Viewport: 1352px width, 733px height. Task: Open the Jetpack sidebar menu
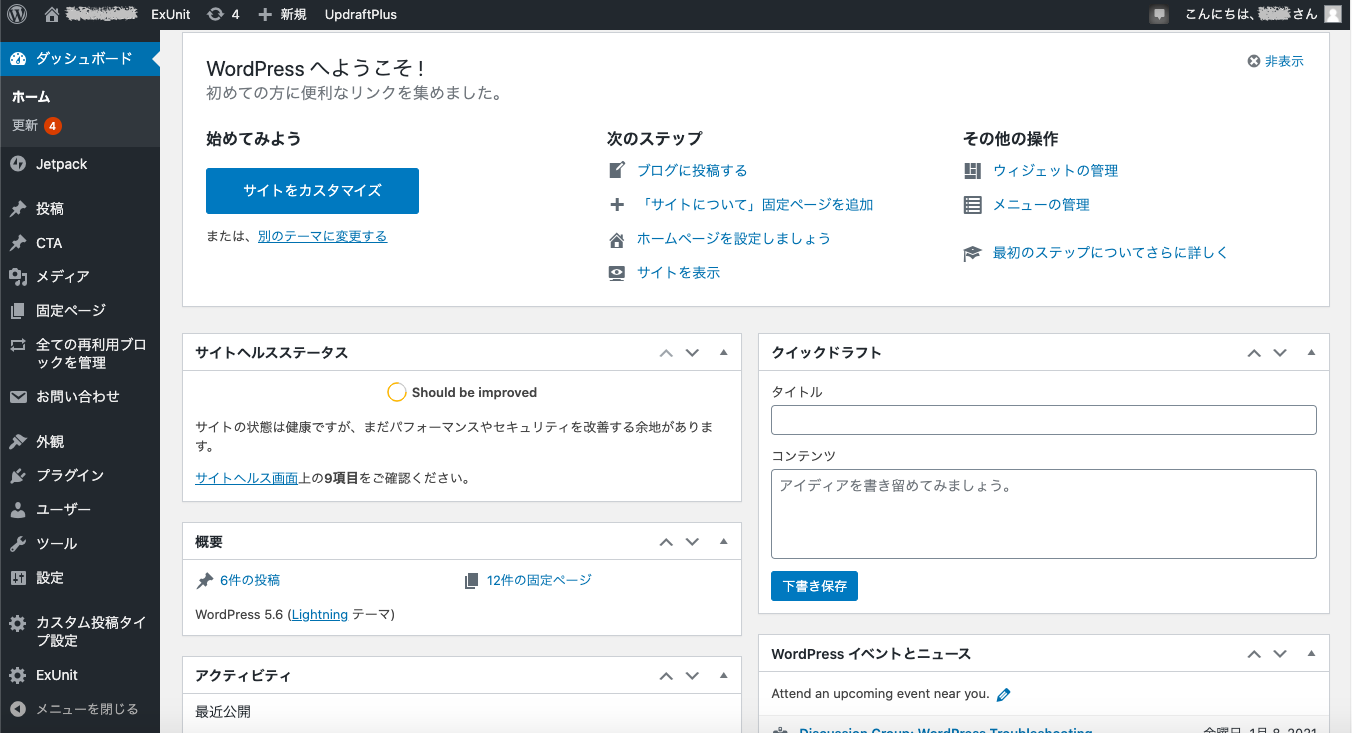click(x=80, y=164)
